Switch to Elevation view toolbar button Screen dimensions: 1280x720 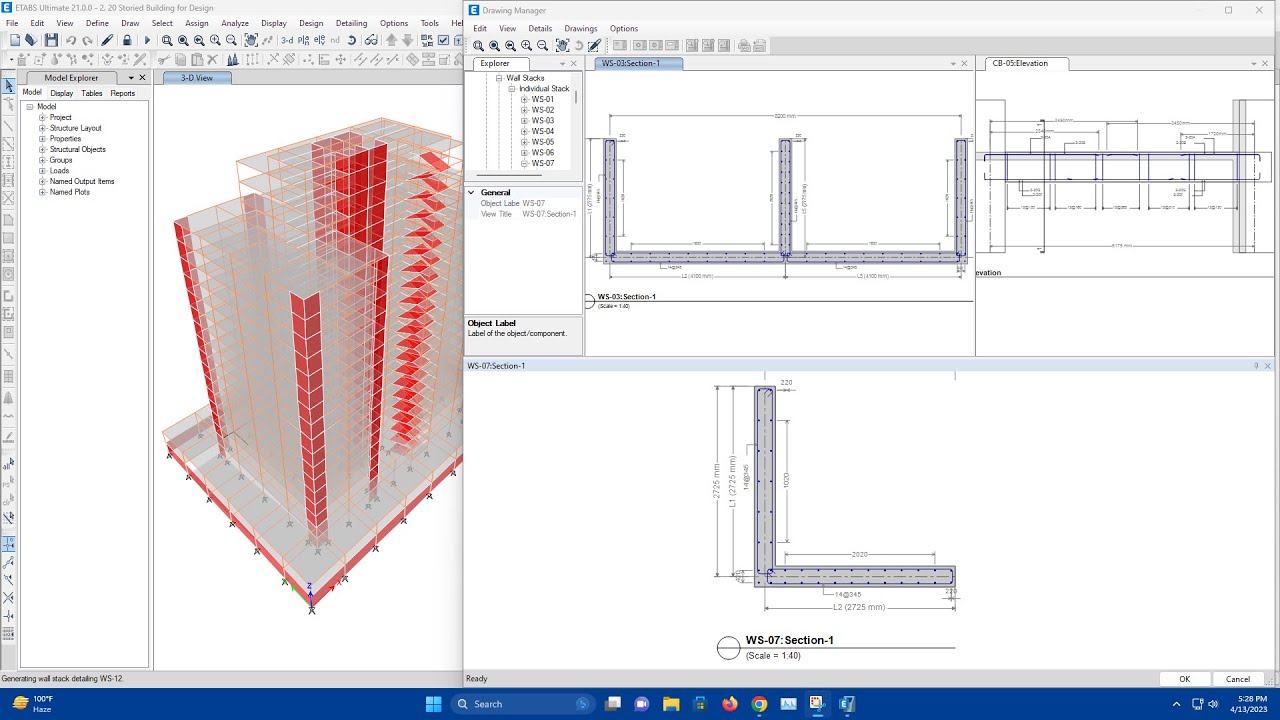coord(320,40)
